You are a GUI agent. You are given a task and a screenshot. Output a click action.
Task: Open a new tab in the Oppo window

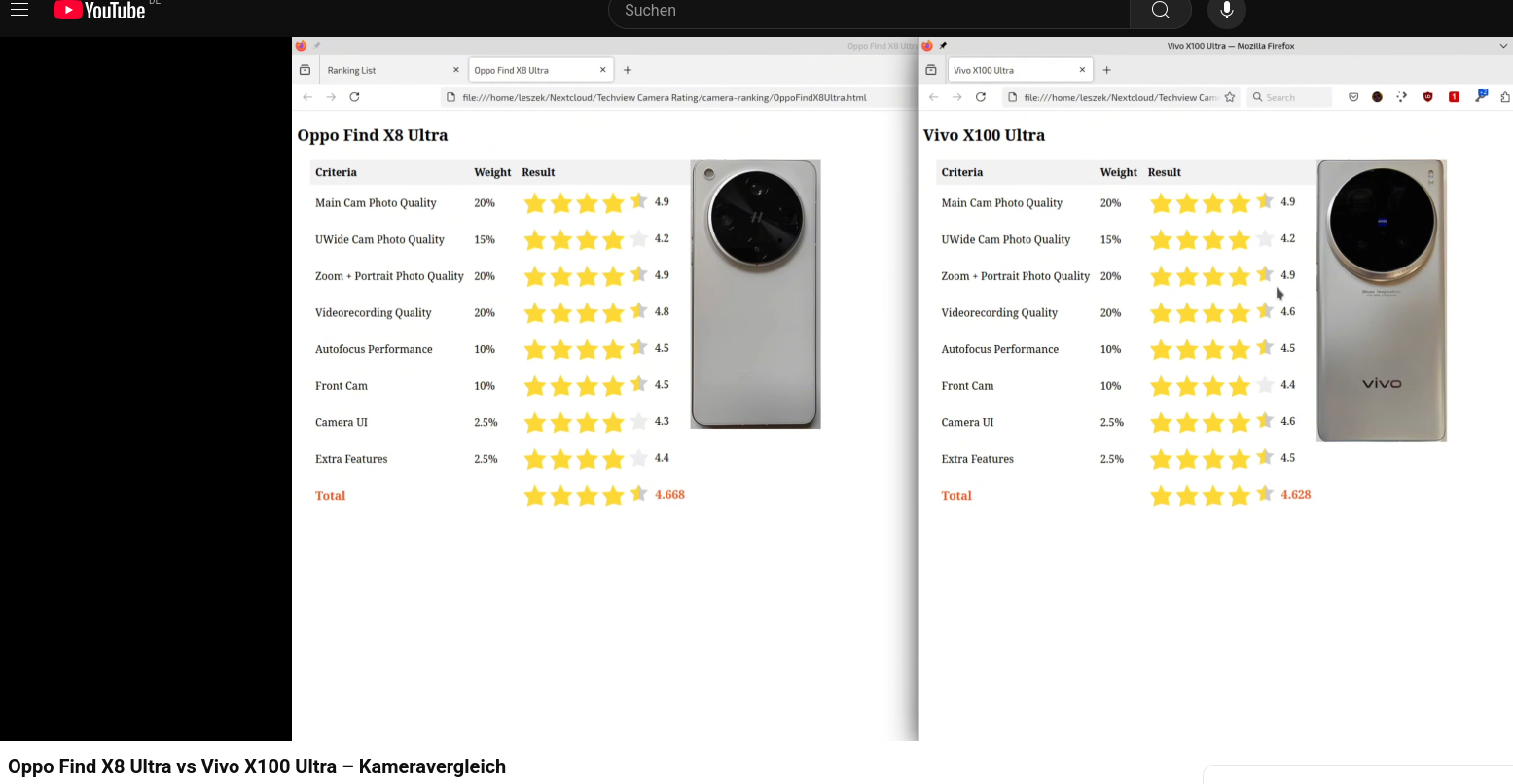tap(628, 70)
